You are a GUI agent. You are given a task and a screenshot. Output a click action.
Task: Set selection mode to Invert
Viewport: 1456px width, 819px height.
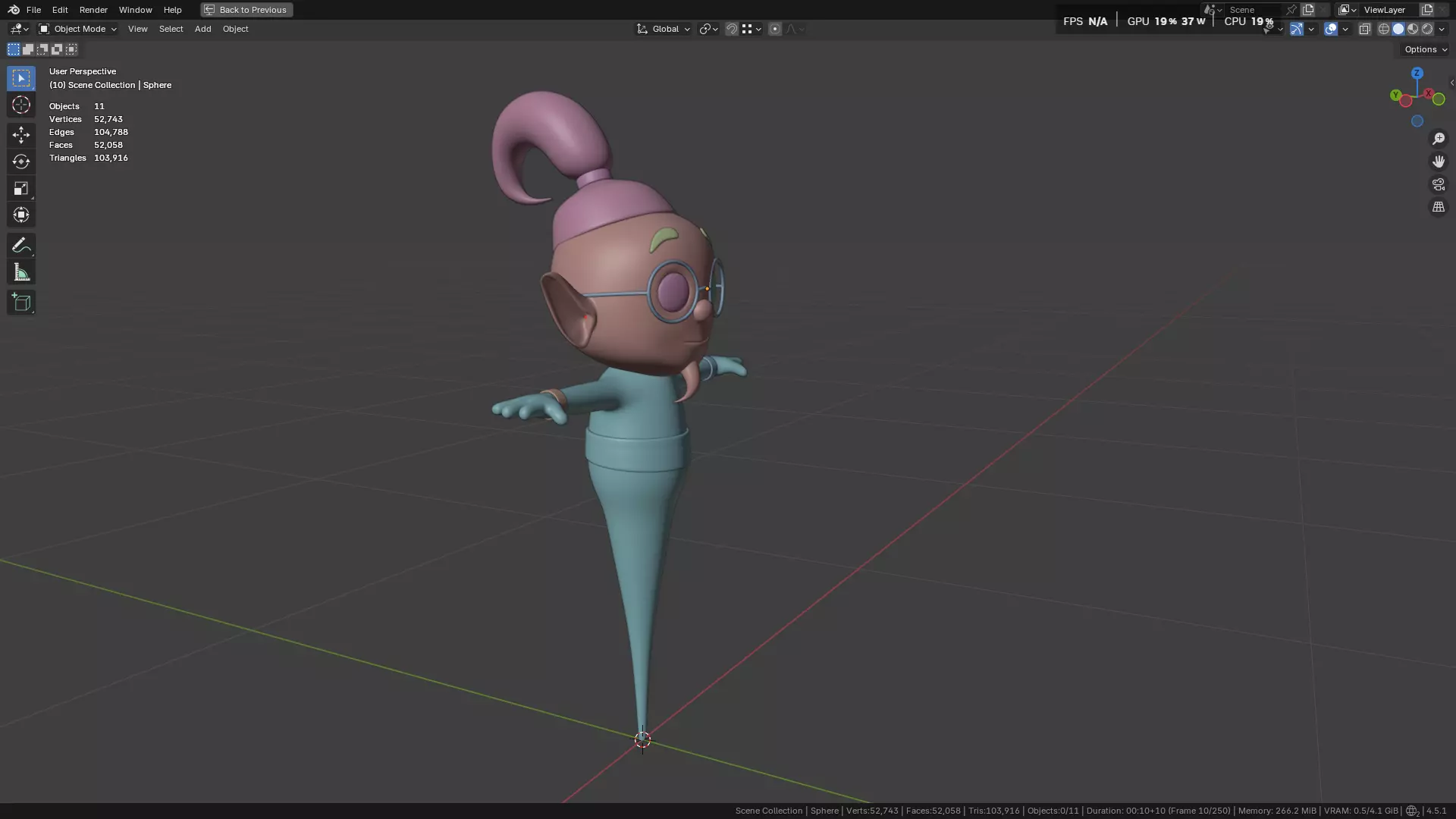[57, 49]
